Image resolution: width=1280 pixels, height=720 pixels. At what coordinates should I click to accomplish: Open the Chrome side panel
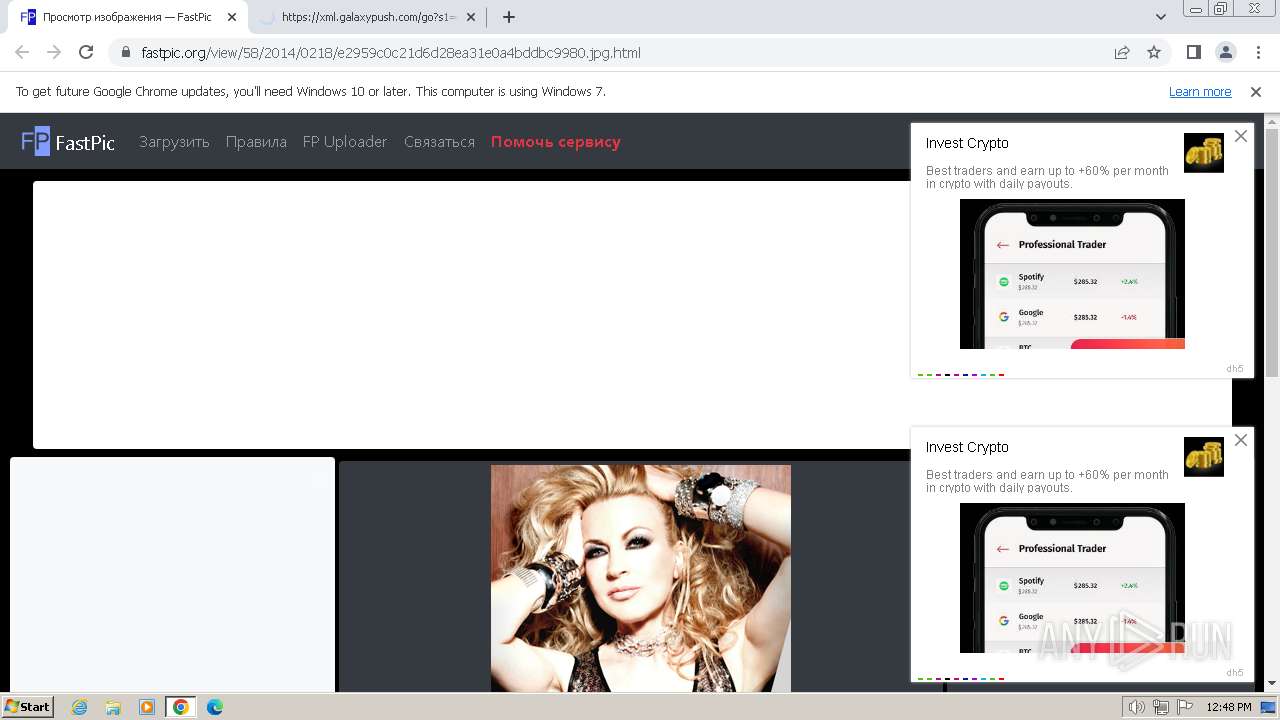click(1193, 53)
